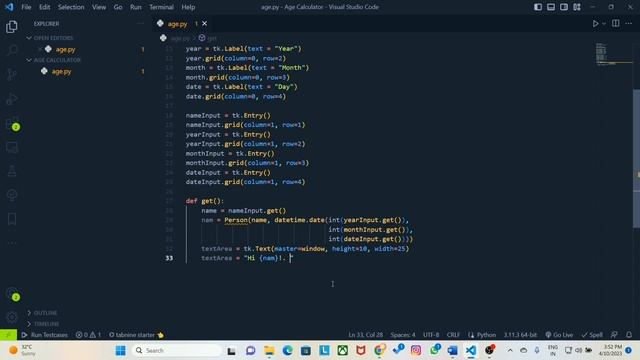640x360 pixels.
Task: Open the Manage gear icon
Action: [11, 317]
